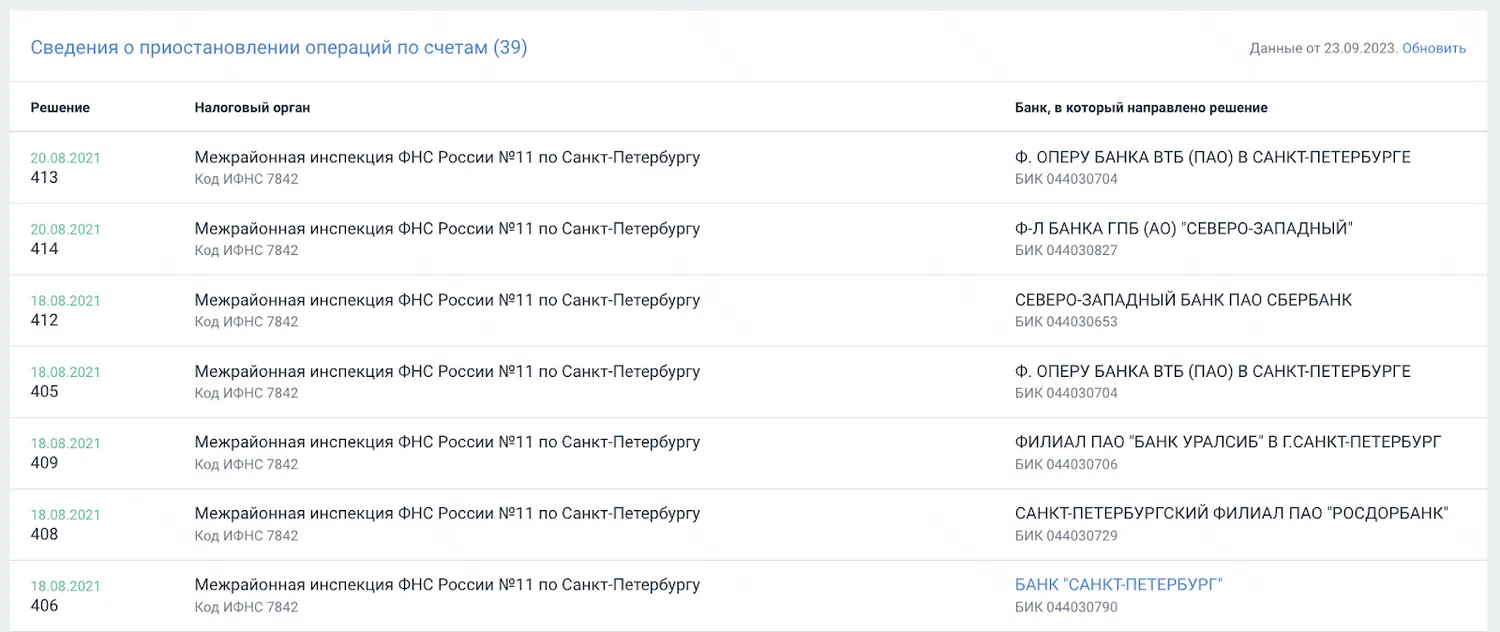The image size is (1500, 632).
Task: Open the account suspension section heading
Action: click(x=279, y=47)
